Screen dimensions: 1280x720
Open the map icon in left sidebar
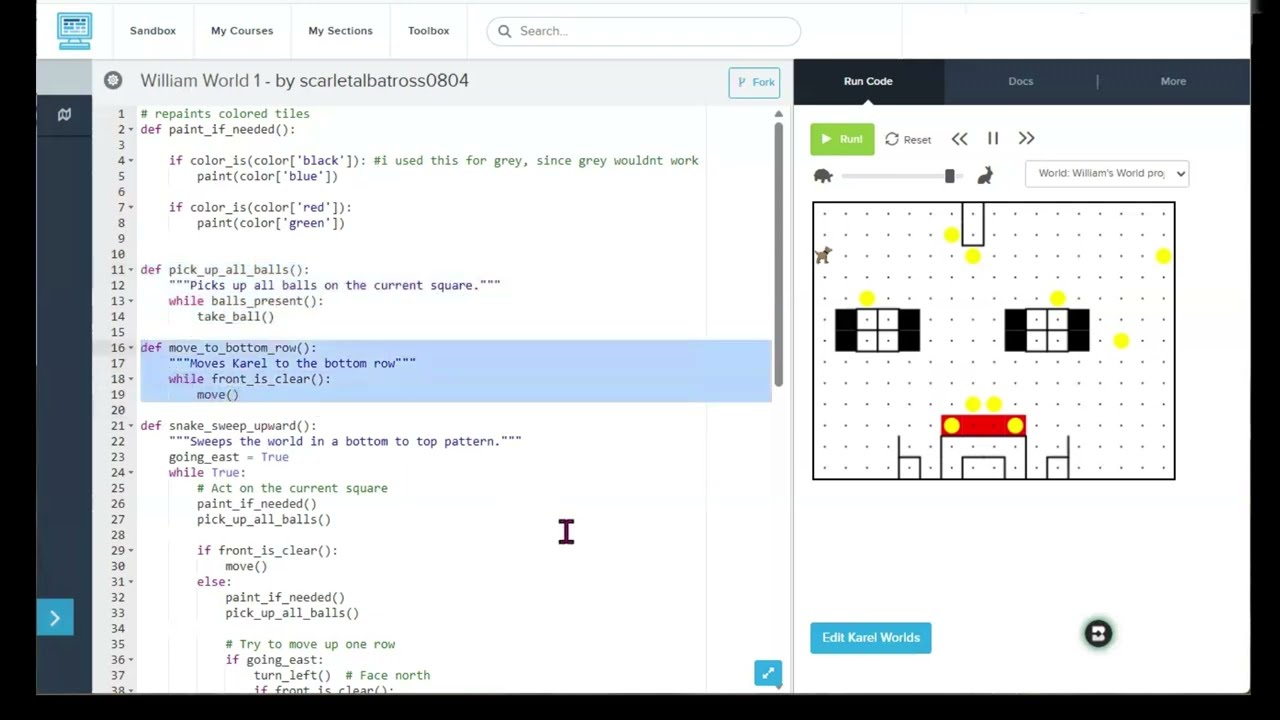point(64,115)
